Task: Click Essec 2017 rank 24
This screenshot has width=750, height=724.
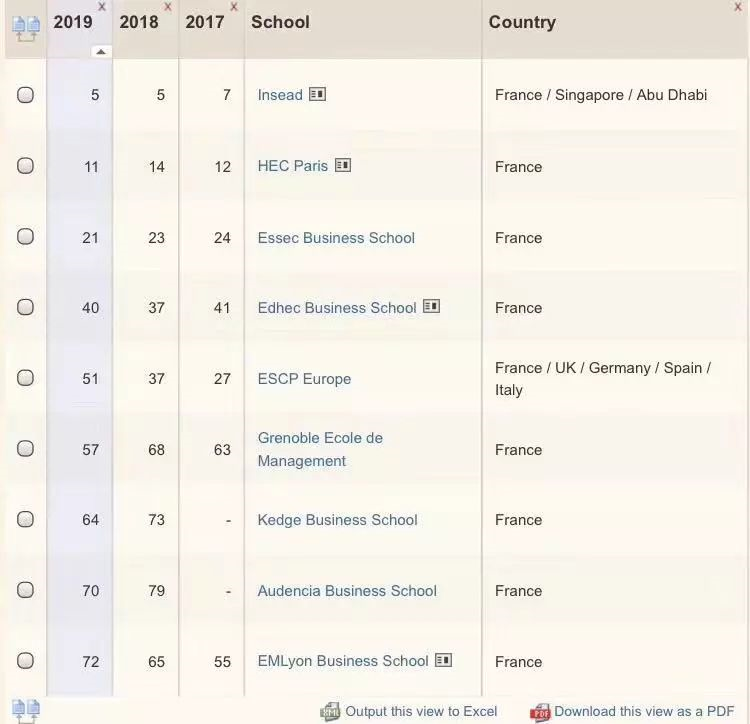Action: [222, 238]
